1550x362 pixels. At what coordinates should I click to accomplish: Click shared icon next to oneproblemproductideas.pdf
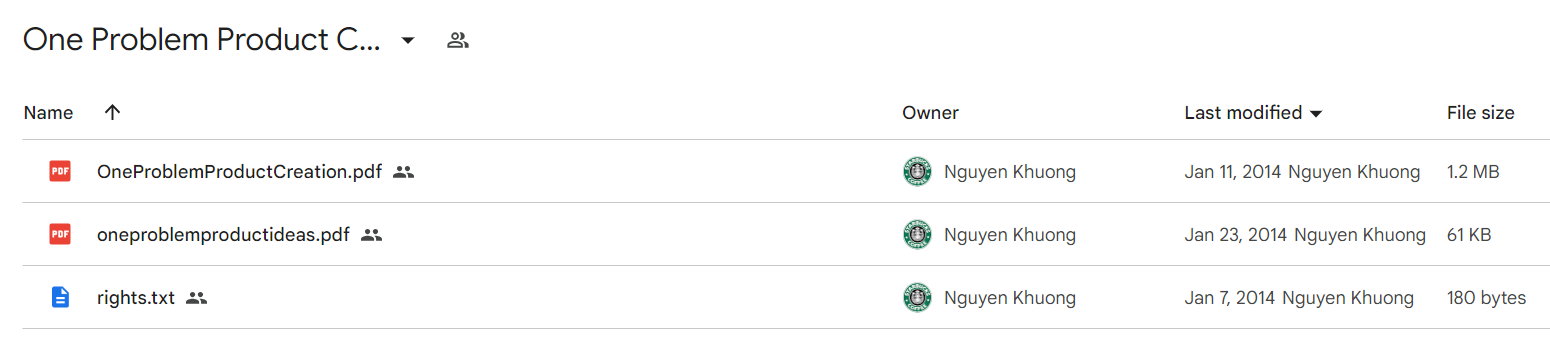[371, 235]
